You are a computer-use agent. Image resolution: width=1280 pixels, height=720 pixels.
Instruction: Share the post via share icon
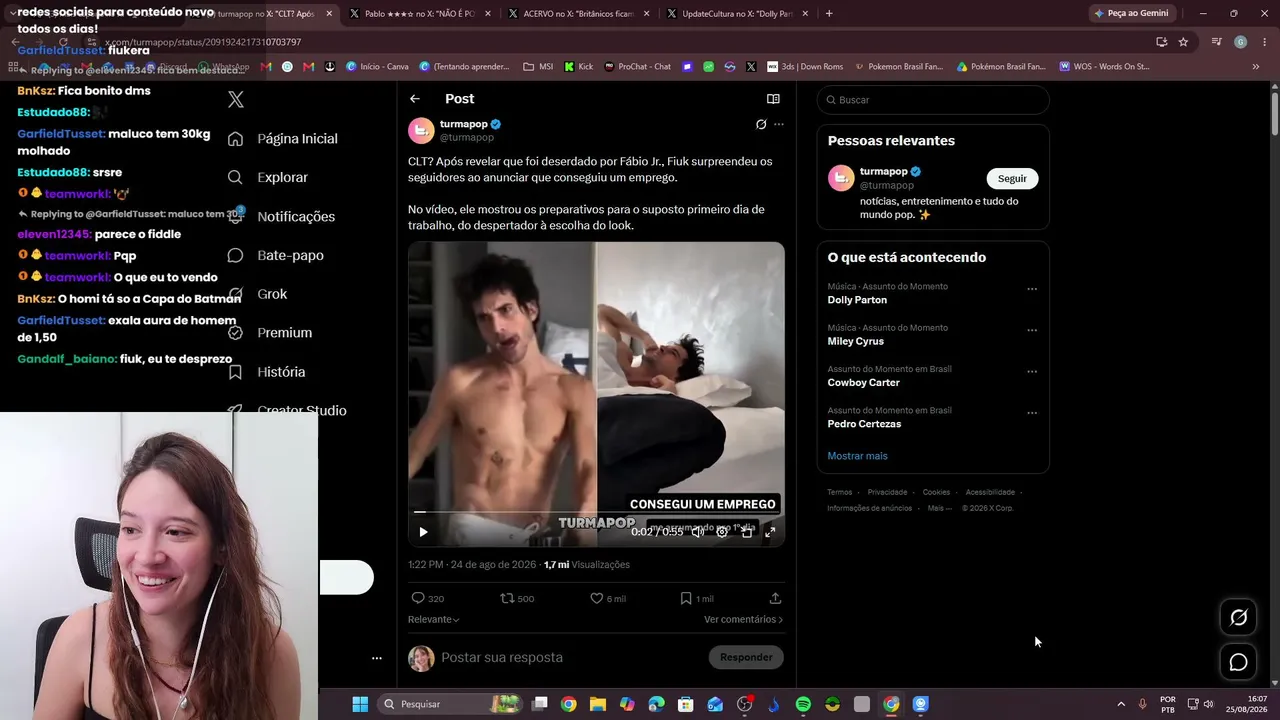[775, 598]
